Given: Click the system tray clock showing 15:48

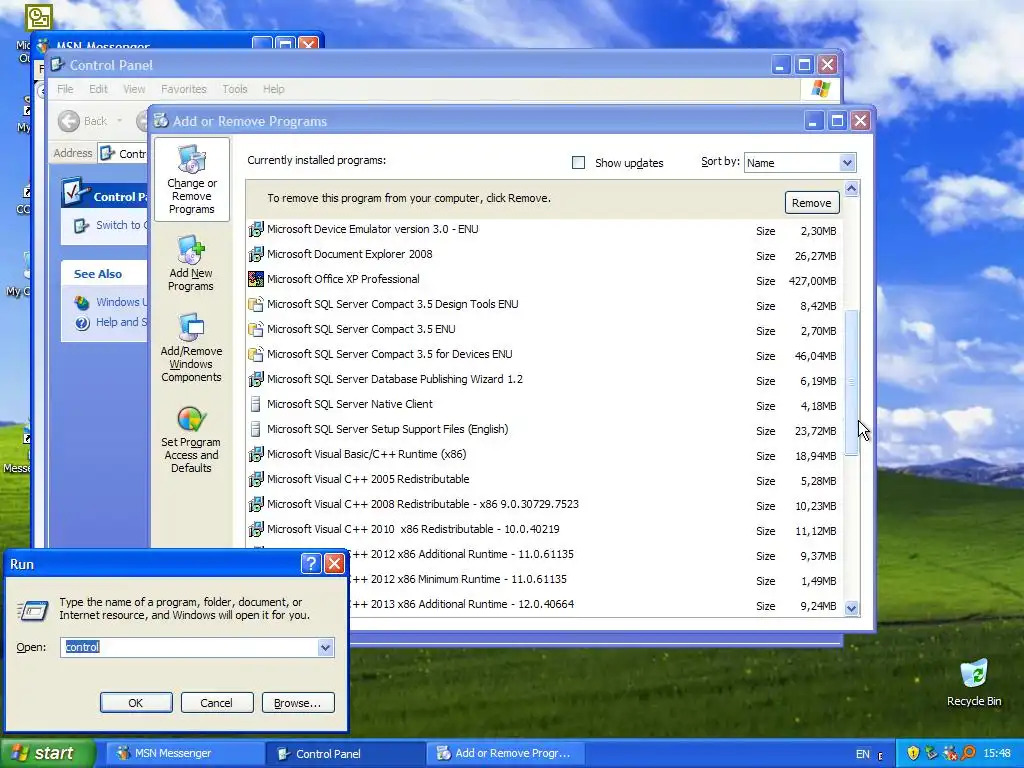Looking at the screenshot, I should click(997, 753).
